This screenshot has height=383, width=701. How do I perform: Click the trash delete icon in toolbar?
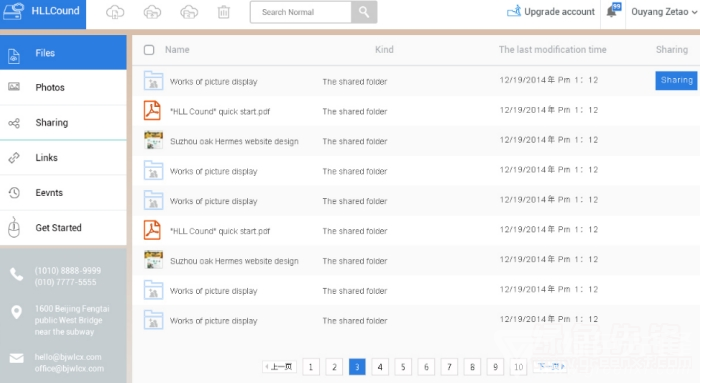point(224,12)
